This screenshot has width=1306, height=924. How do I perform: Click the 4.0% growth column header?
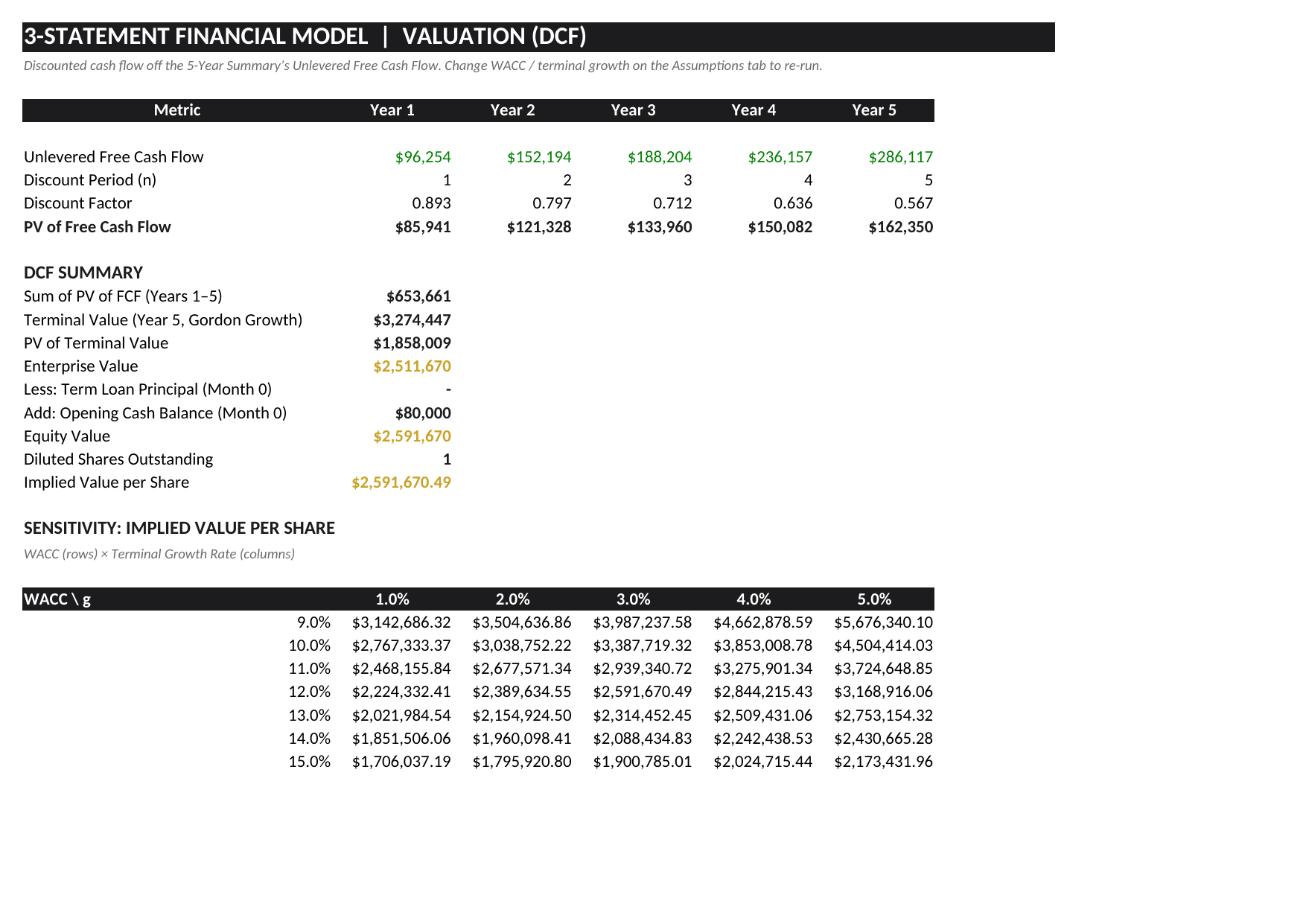click(x=754, y=599)
